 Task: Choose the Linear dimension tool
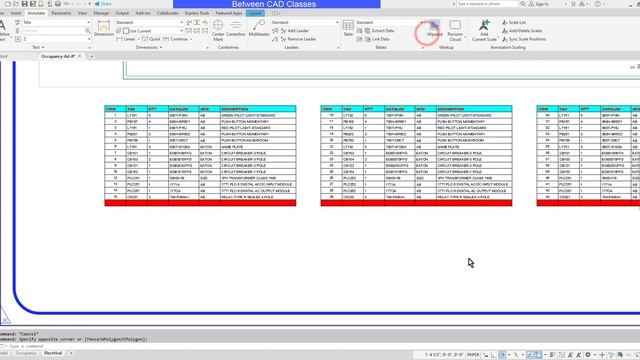coord(126,39)
